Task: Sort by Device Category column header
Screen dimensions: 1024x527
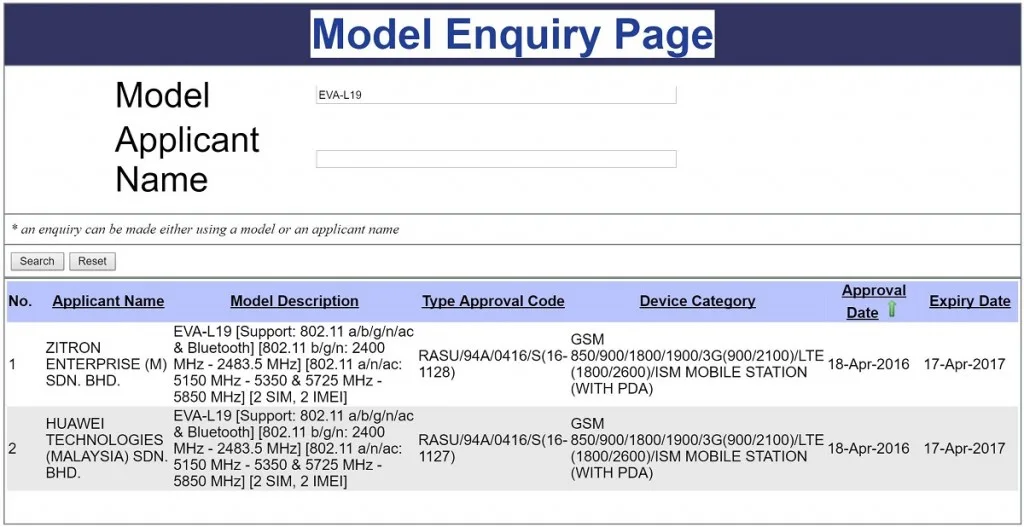Action: pos(697,301)
